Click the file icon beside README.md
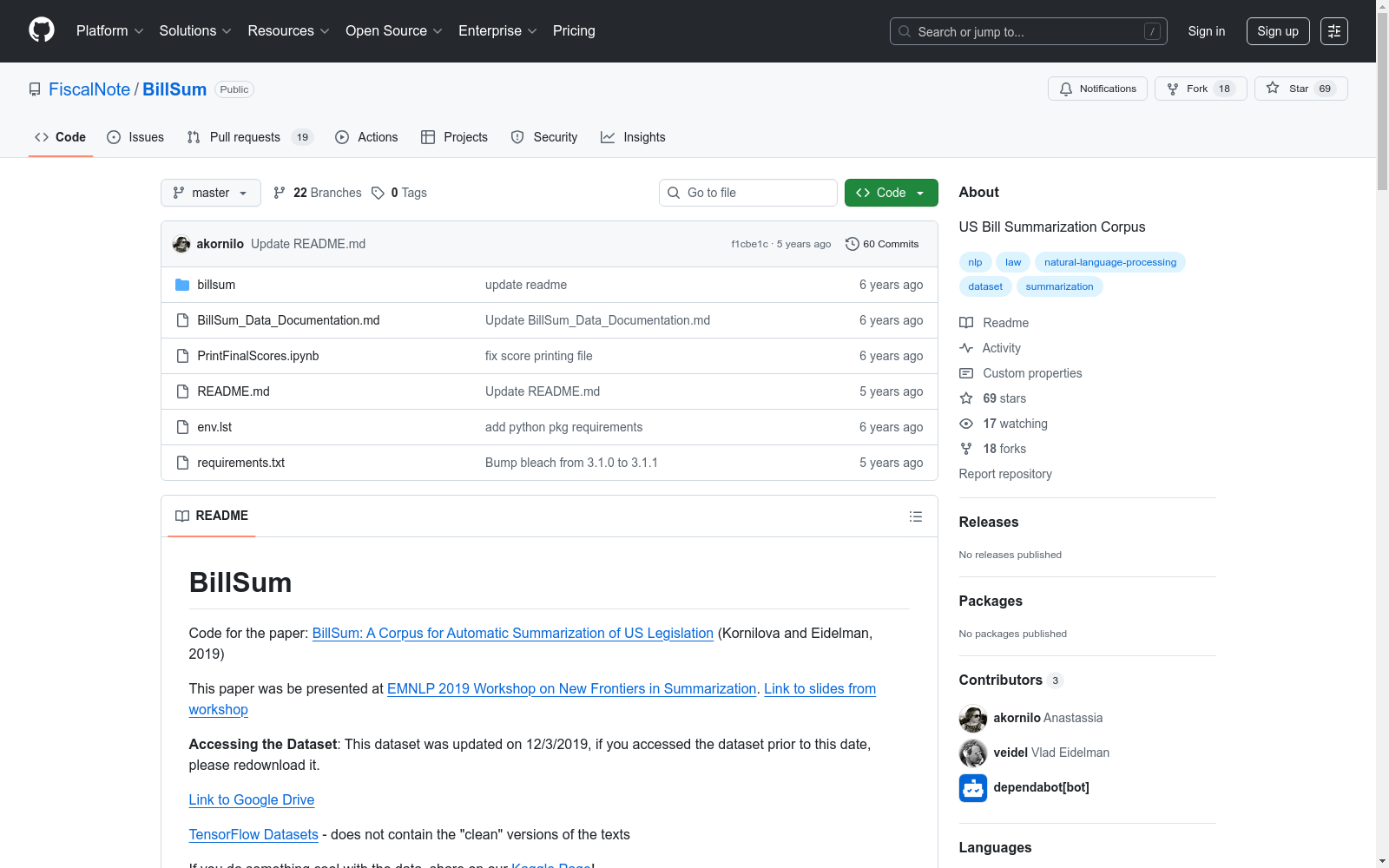This screenshot has height=868, width=1389. [182, 391]
